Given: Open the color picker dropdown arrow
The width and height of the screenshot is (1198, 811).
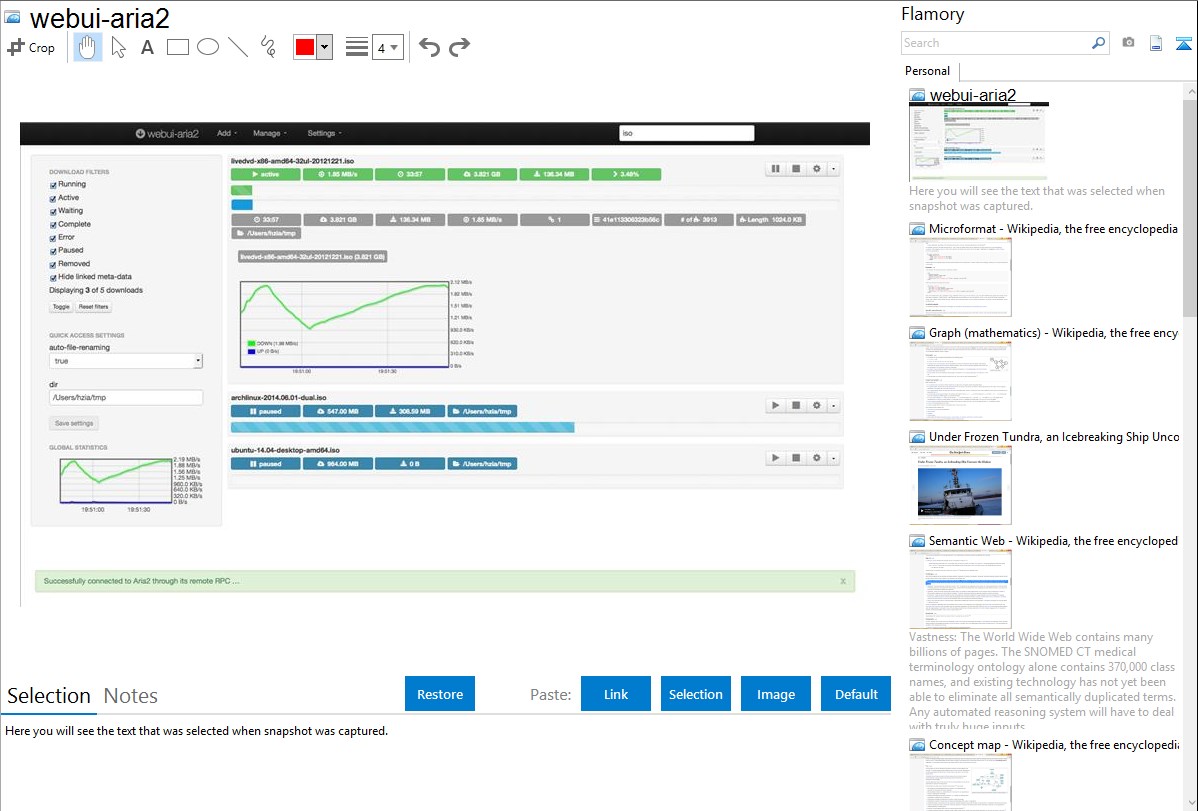Looking at the screenshot, I should point(325,47).
